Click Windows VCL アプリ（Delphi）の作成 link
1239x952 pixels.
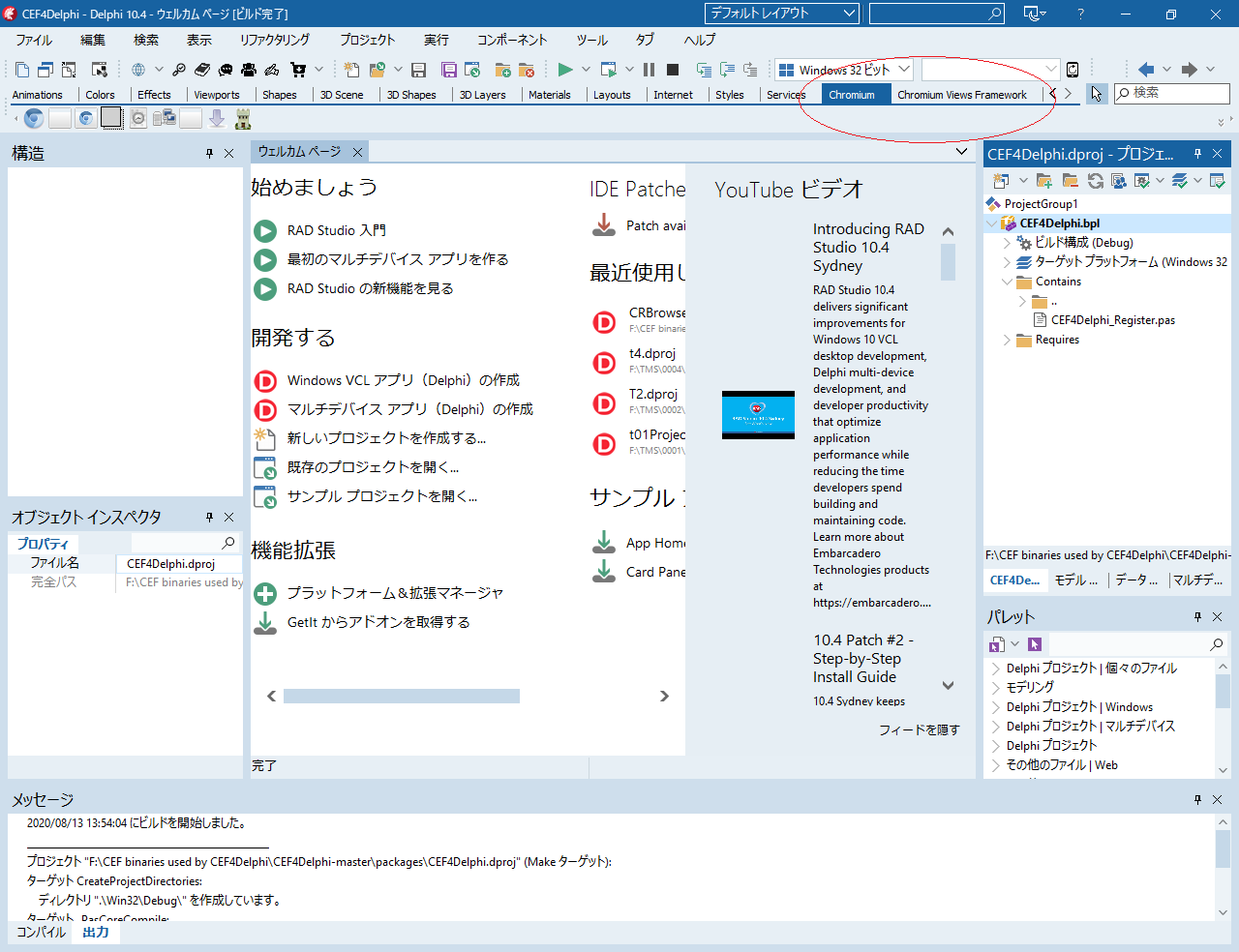[x=403, y=380]
